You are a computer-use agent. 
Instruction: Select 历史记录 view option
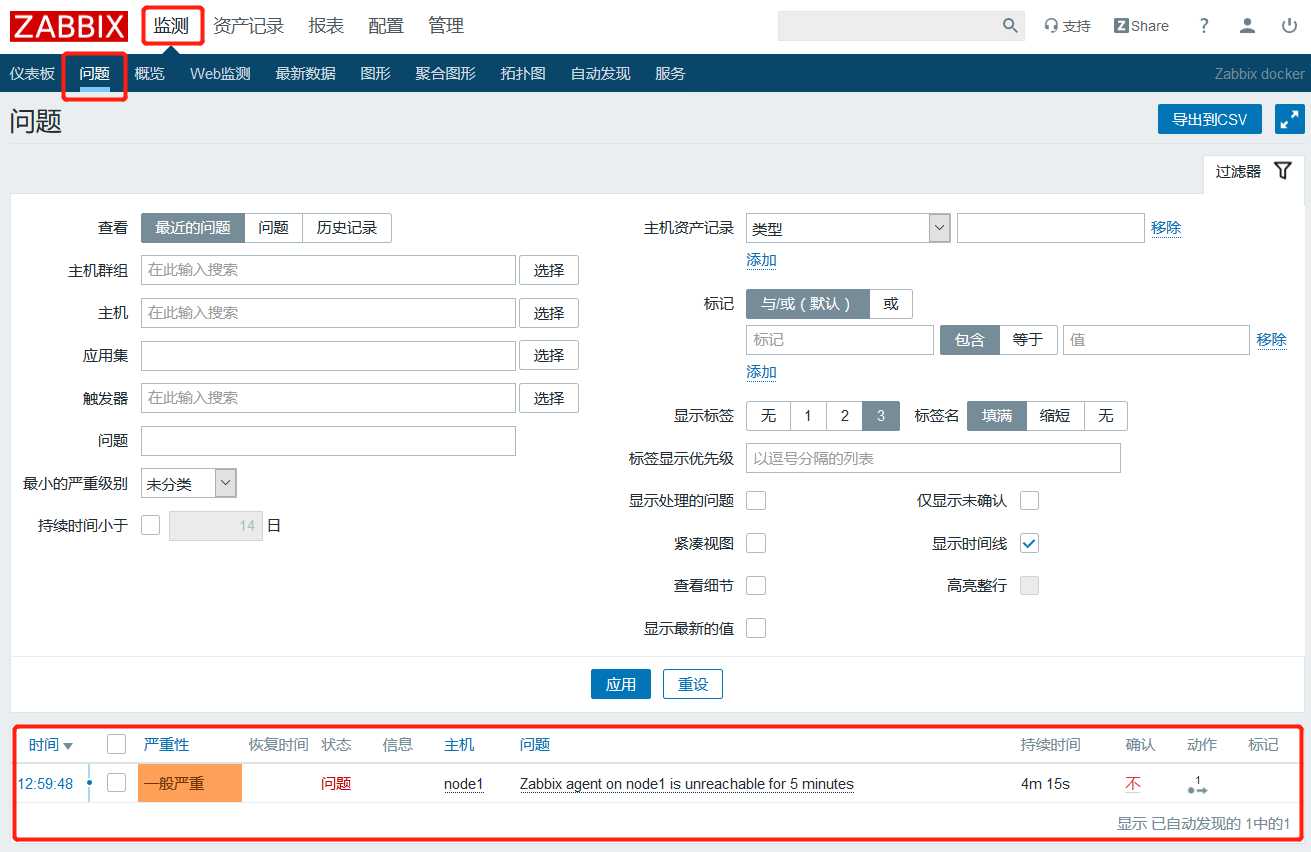(x=347, y=228)
